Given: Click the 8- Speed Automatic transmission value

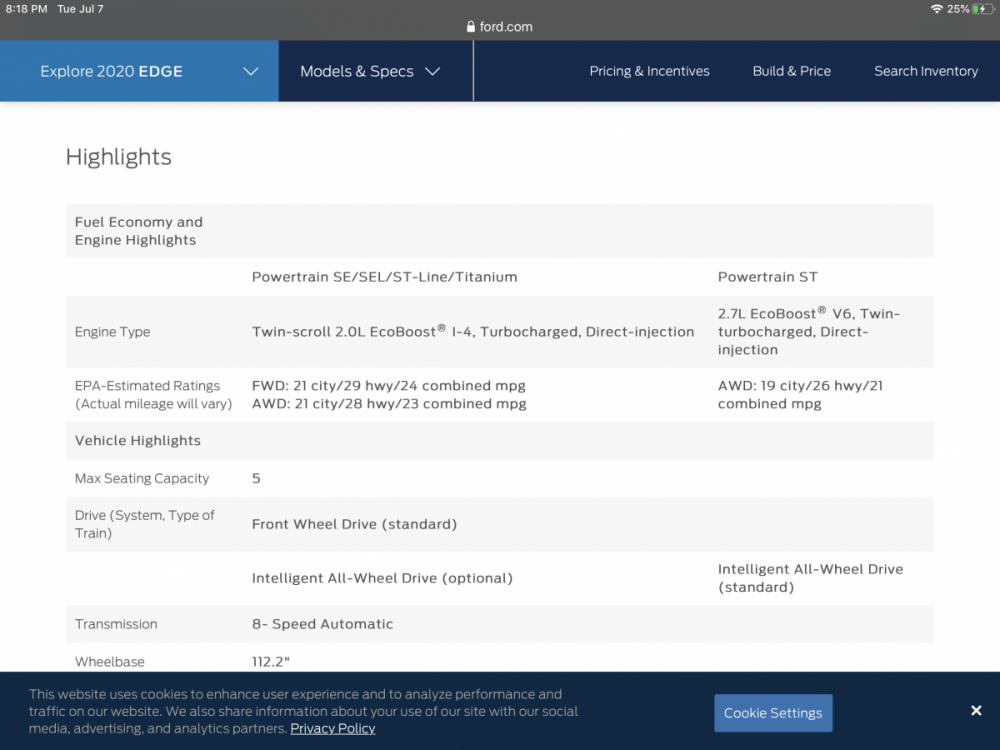Looking at the screenshot, I should [x=322, y=624].
